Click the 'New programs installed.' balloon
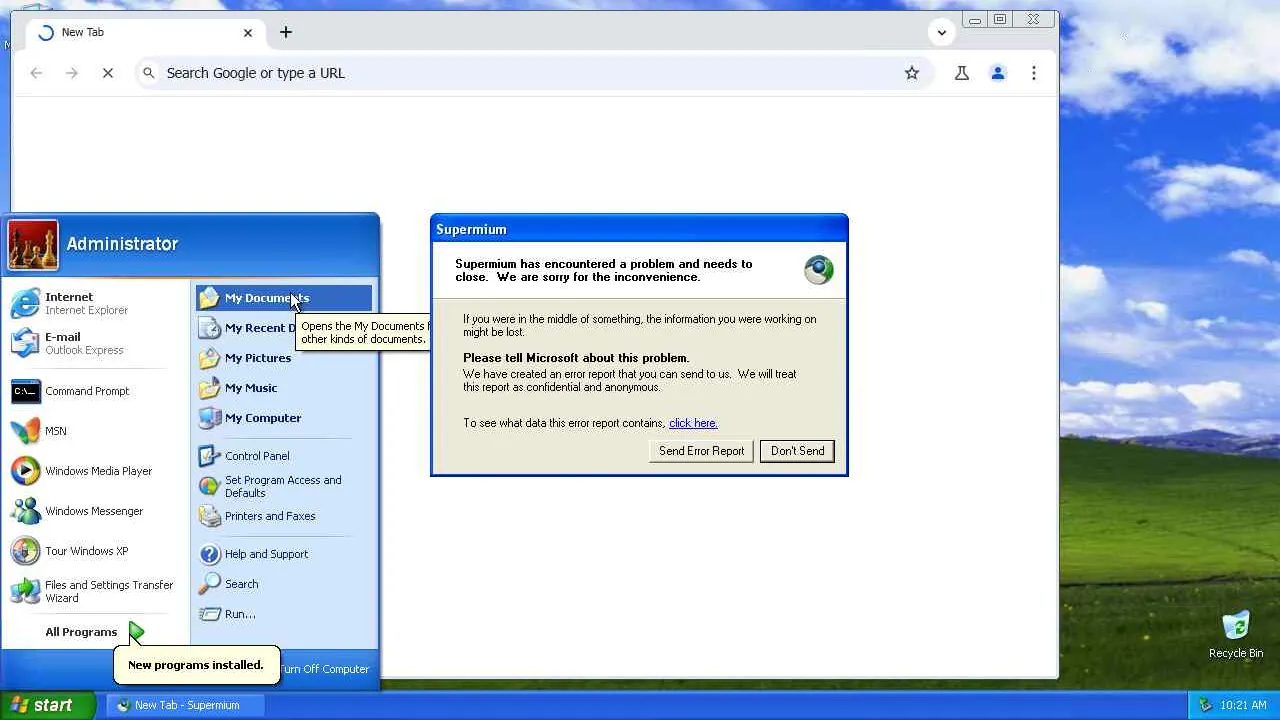1280x720 pixels. coord(196,665)
